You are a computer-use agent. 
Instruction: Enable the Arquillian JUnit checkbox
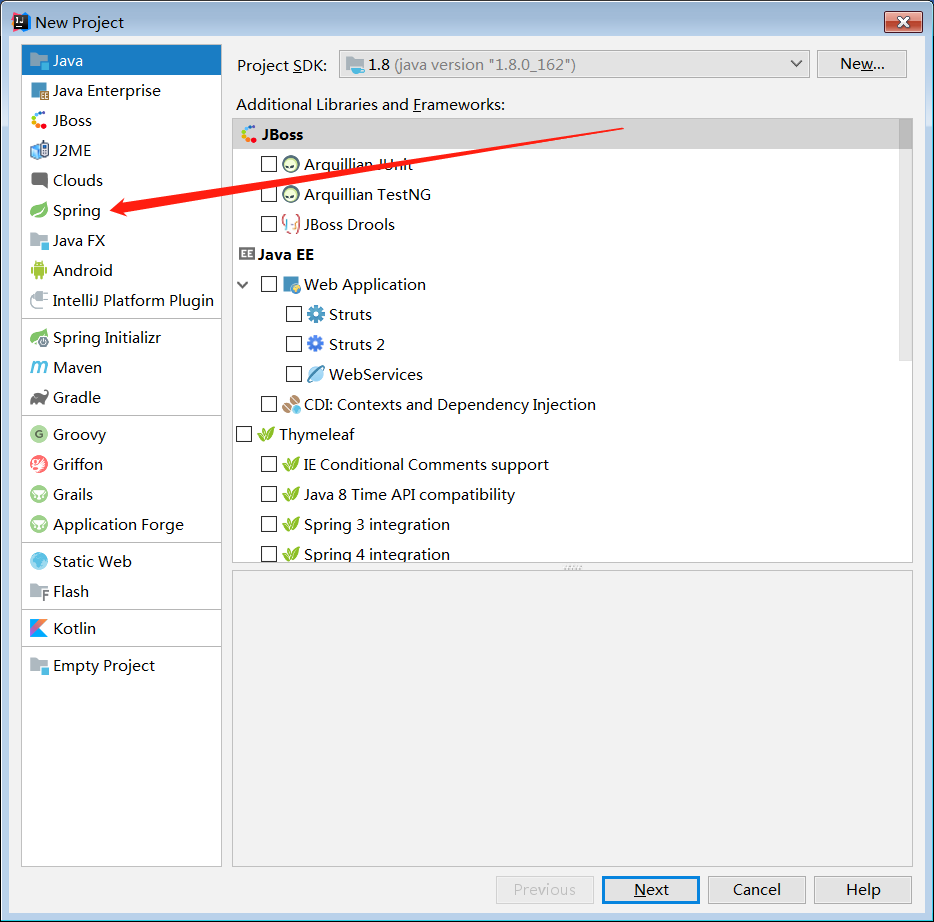click(269, 164)
